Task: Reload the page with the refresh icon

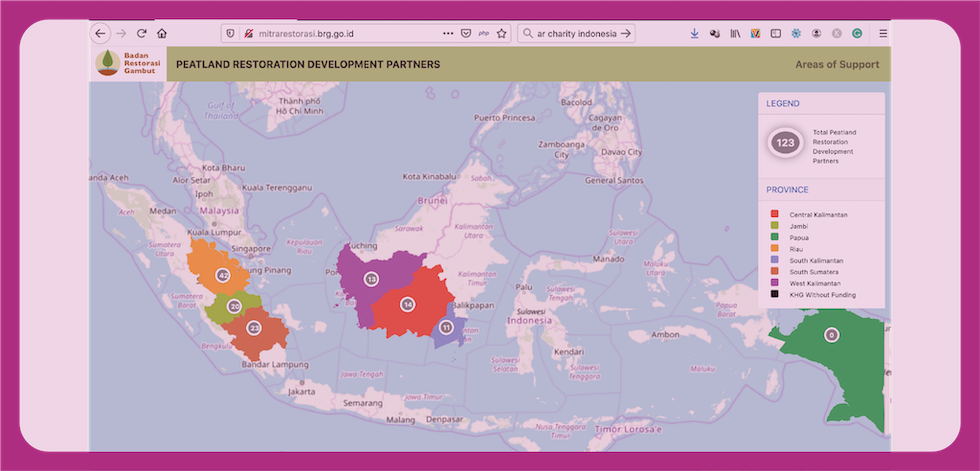Action: [142, 34]
